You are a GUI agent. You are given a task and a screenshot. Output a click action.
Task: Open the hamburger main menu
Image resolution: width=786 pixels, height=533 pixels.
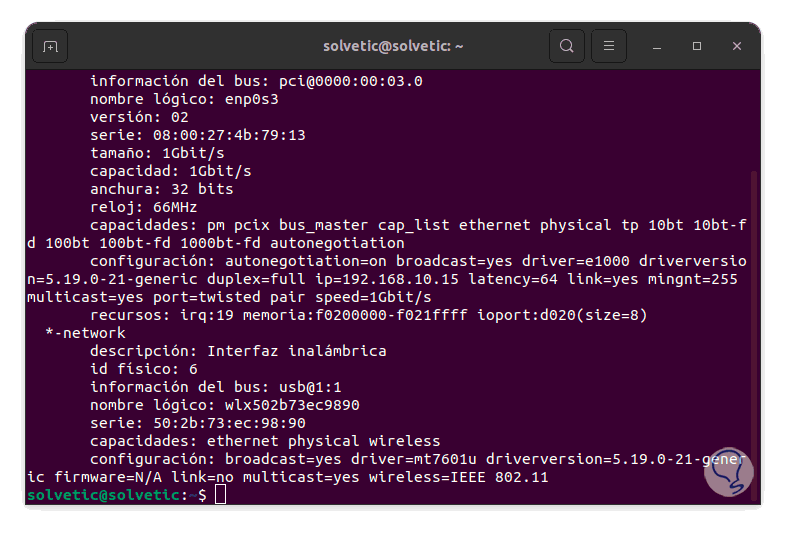tap(609, 46)
